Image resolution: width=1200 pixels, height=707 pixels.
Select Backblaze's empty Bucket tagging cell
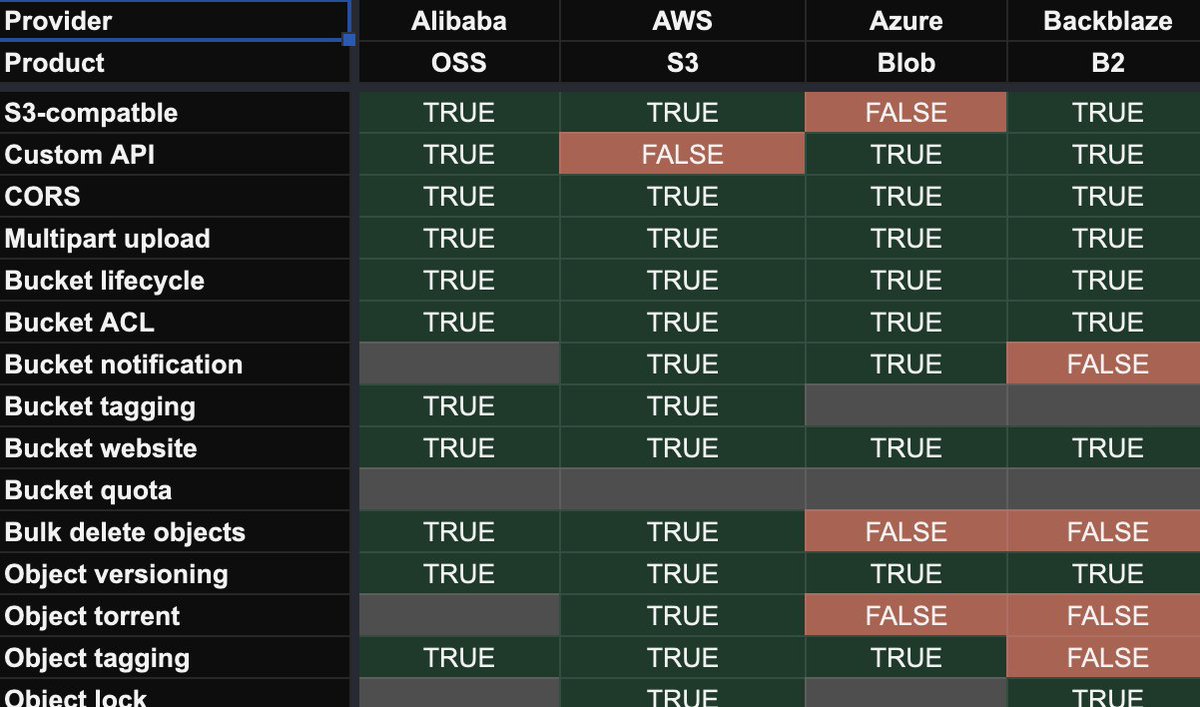click(1104, 406)
